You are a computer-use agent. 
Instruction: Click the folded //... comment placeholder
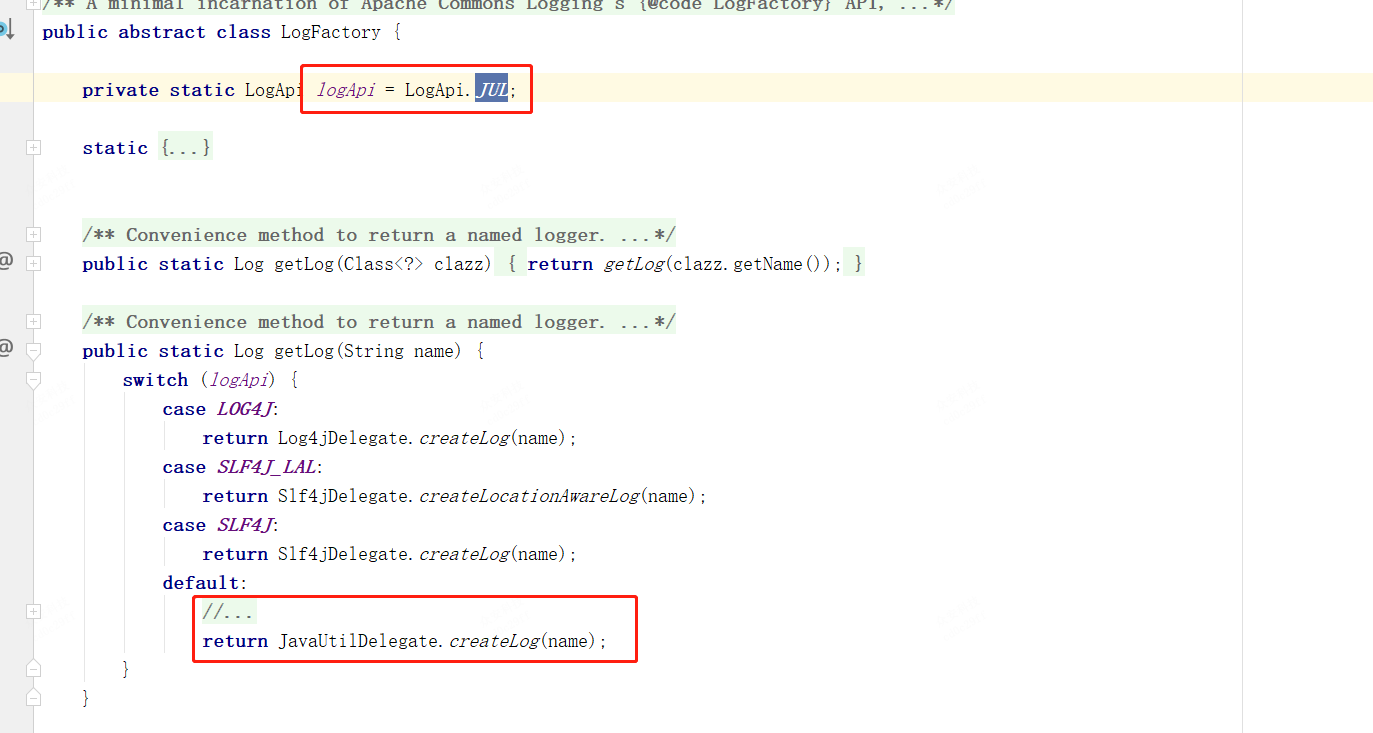[228, 612]
